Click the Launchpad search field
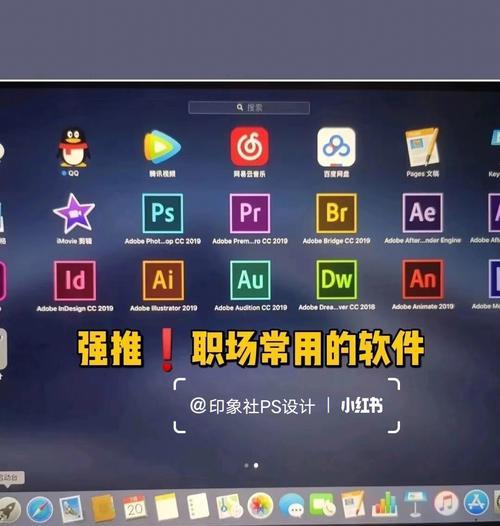 tap(249, 108)
